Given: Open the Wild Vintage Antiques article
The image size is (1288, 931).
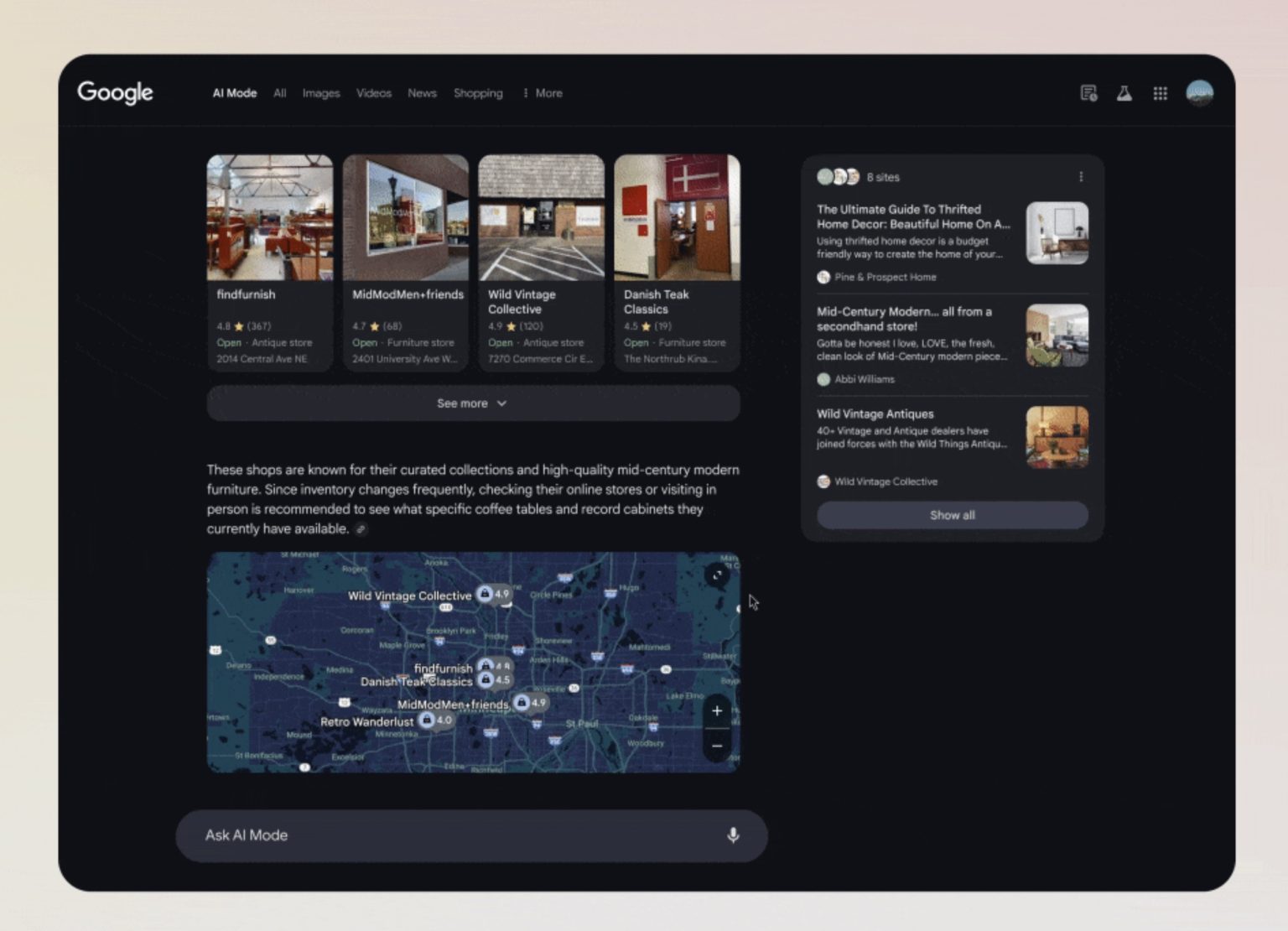Looking at the screenshot, I should [875, 413].
